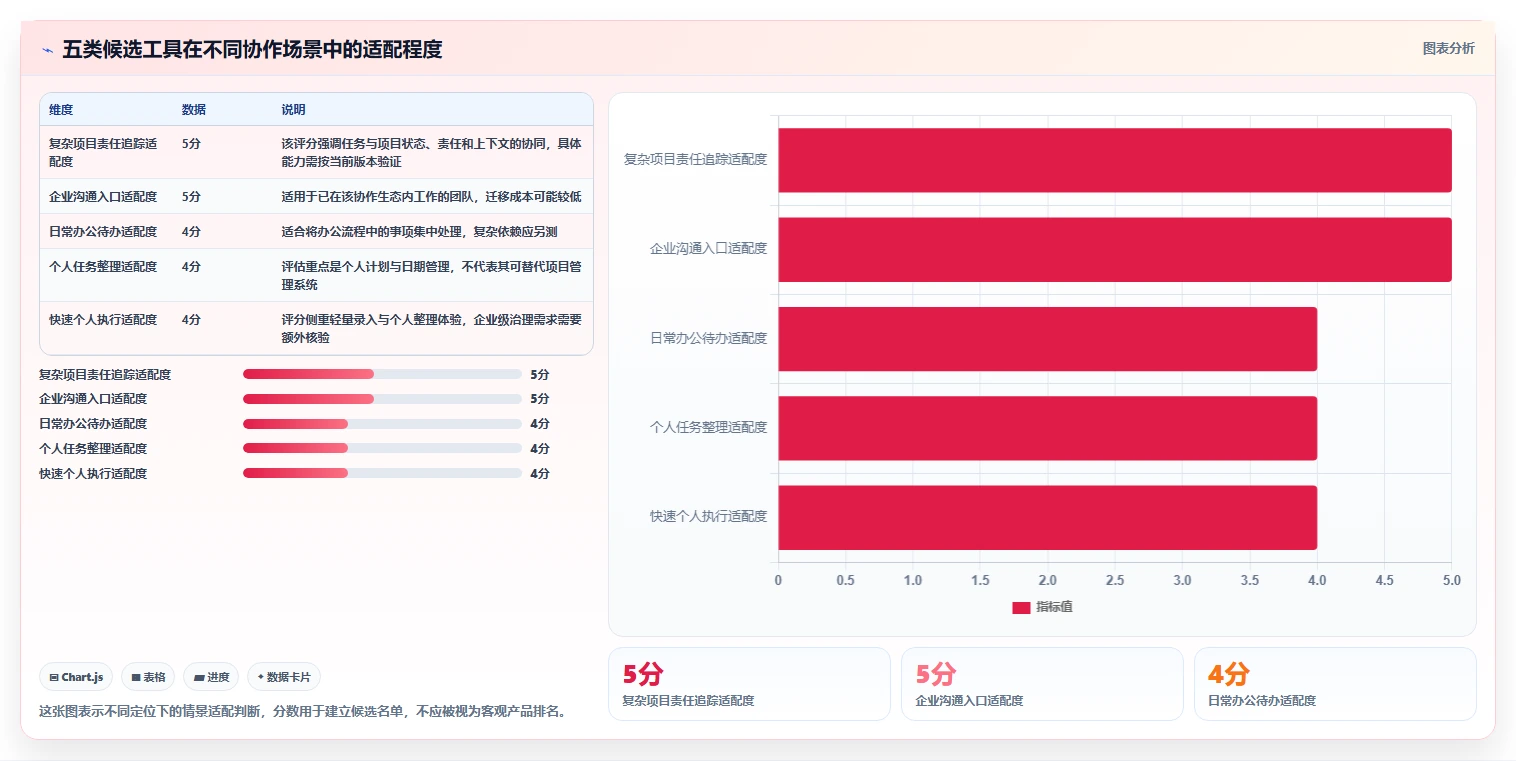The width and height of the screenshot is (1516, 761).
Task: Click the chart y-axis label 个人任务整理适配度
Action: 708,427
